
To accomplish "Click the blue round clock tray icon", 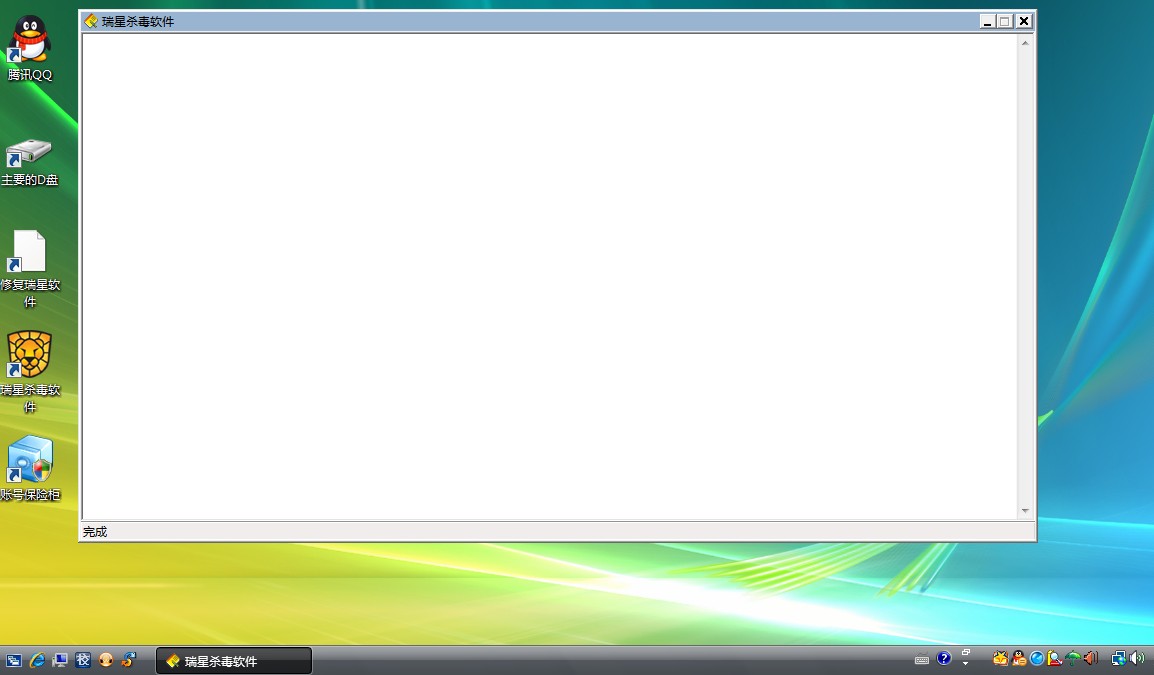I will tap(1037, 658).
